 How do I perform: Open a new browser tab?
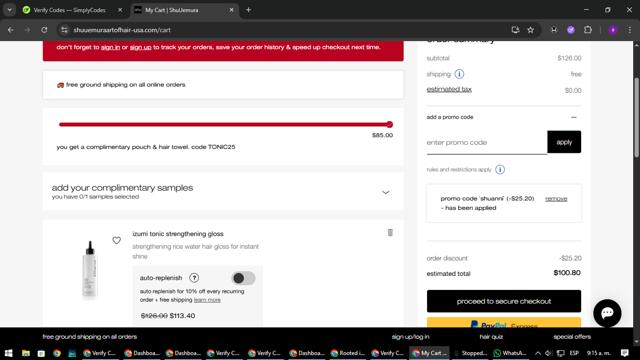pyautogui.click(x=248, y=10)
